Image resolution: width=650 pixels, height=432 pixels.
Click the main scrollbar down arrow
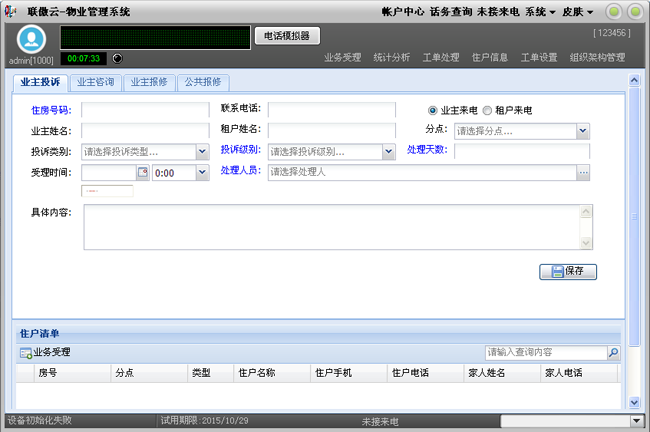pyautogui.click(x=634, y=402)
